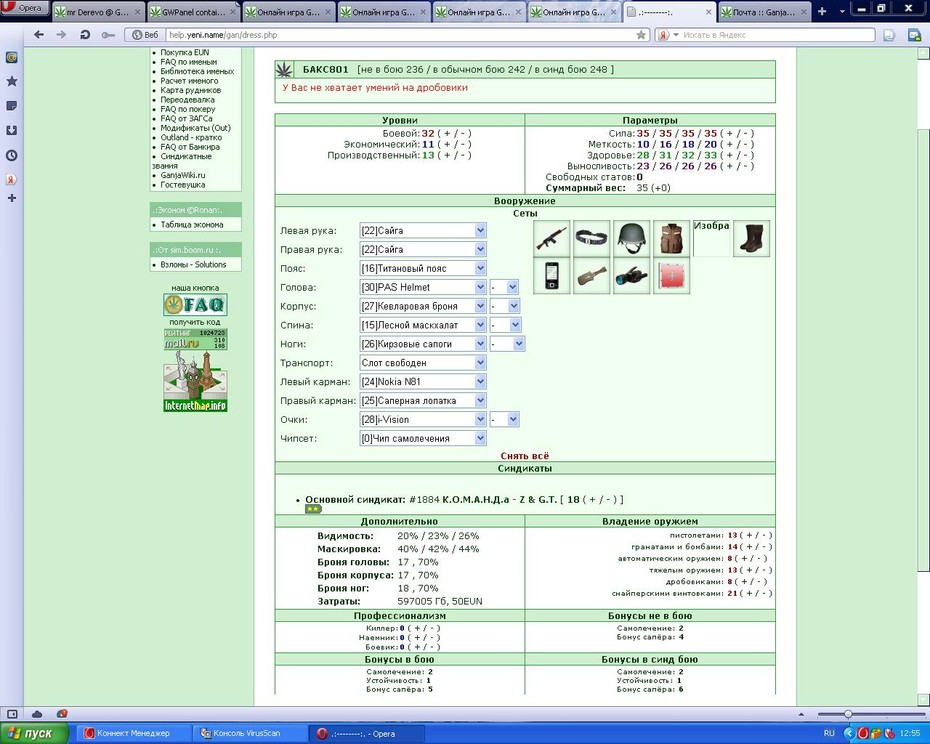The width and height of the screenshot is (930, 744).
Task: Open the Левая рука weapon dropdown
Action: (423, 230)
